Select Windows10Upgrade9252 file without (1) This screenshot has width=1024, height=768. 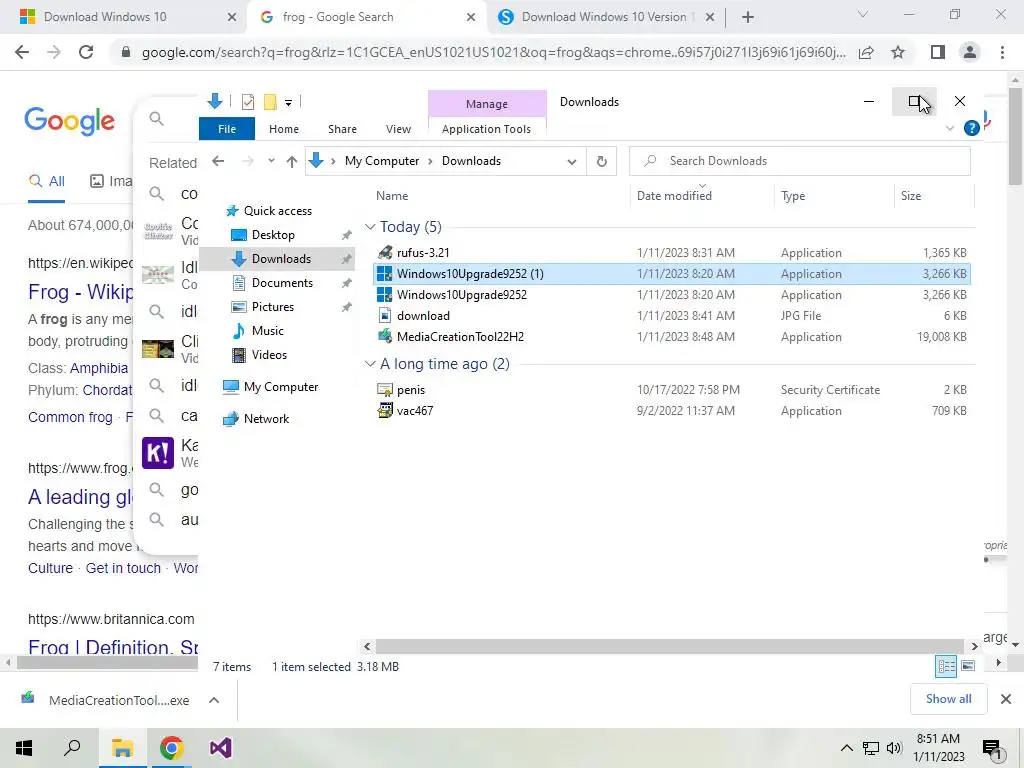(x=462, y=295)
